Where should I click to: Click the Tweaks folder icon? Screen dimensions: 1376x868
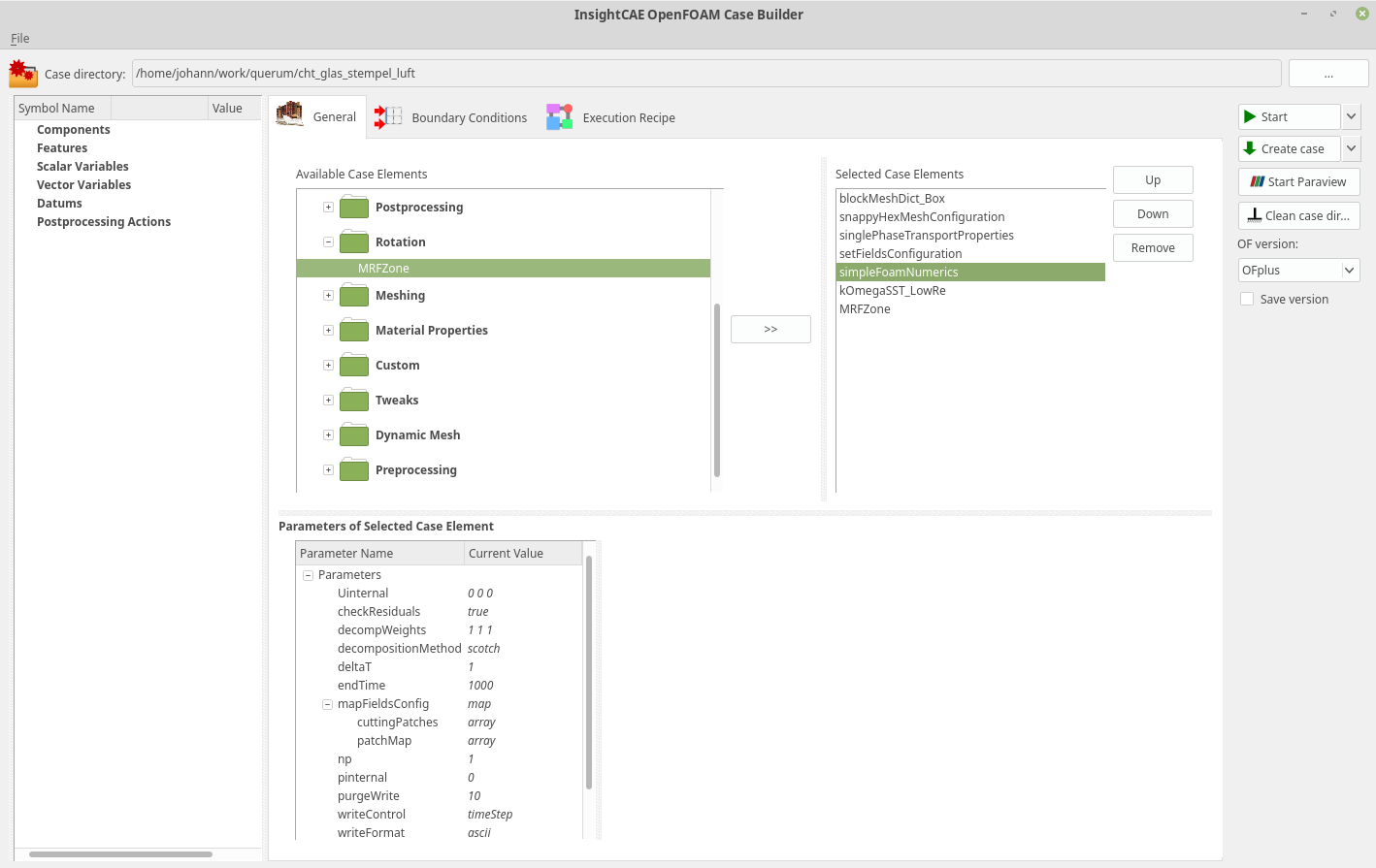tap(354, 400)
